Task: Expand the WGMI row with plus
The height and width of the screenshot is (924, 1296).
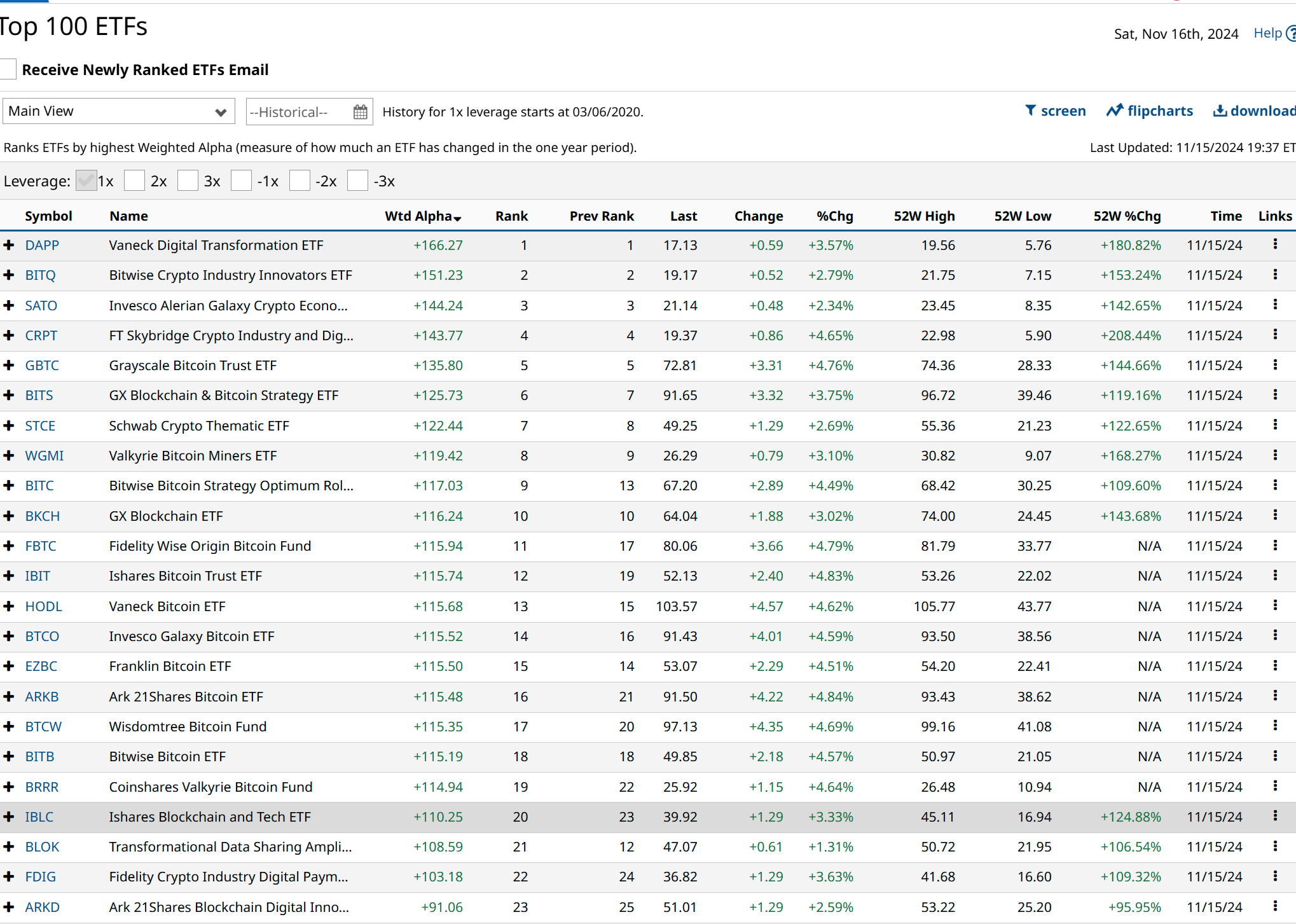Action: pyautogui.click(x=9, y=456)
